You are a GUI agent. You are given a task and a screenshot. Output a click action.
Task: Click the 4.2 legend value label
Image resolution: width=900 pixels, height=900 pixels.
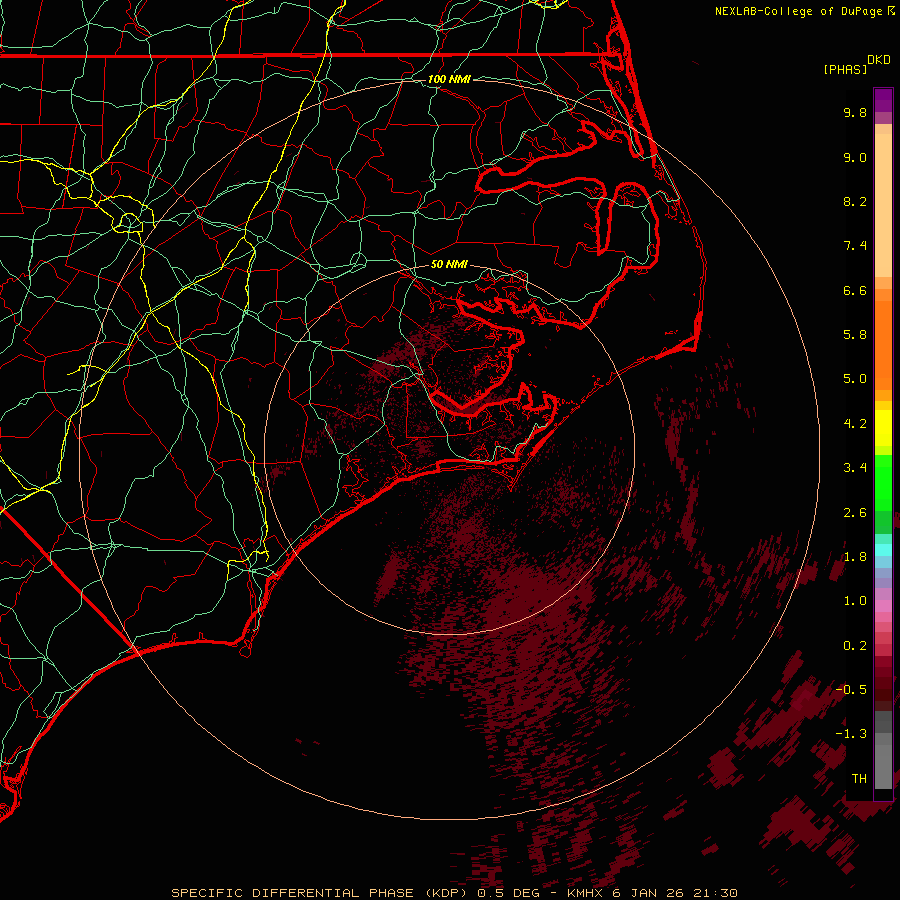click(x=855, y=424)
